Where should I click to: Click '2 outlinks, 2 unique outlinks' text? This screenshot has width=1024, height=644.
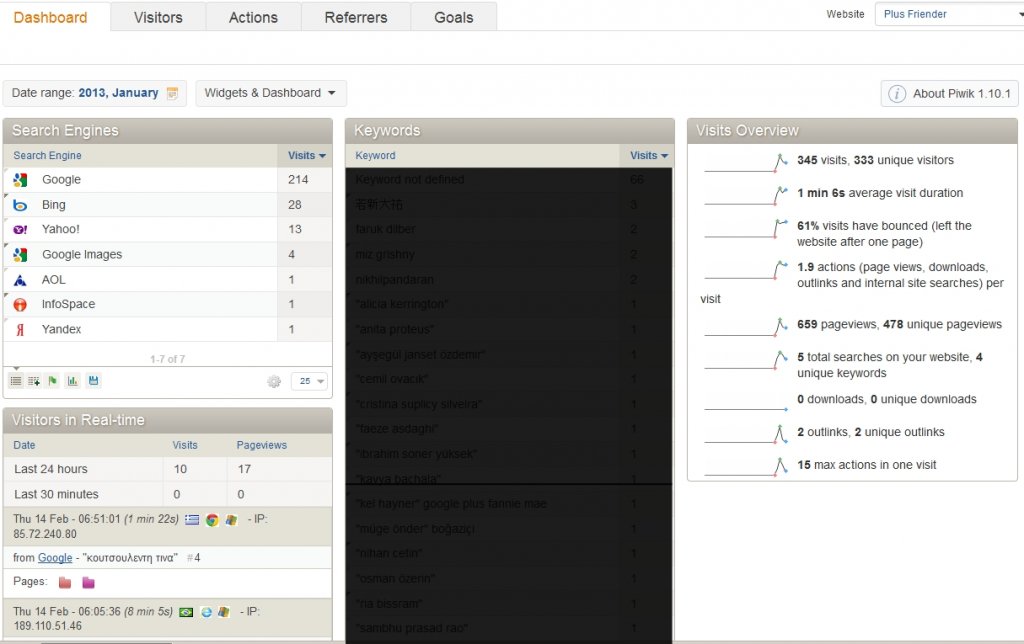[x=871, y=432]
